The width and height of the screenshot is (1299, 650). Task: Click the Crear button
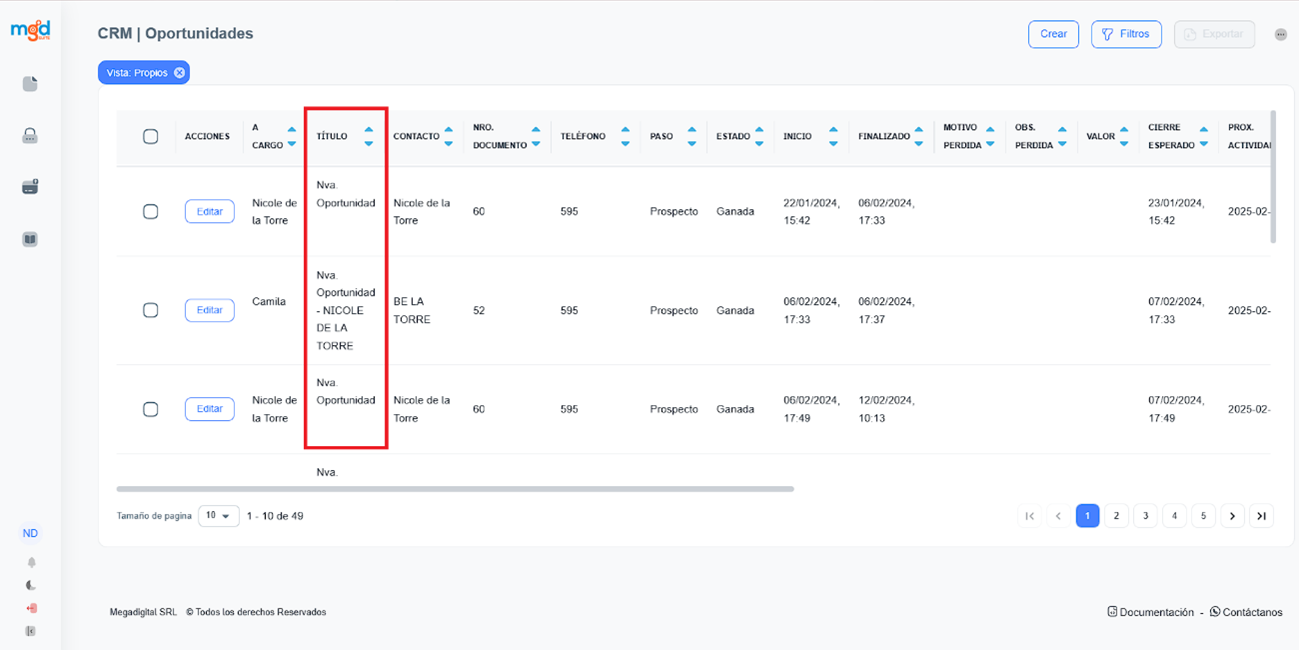tap(1053, 34)
